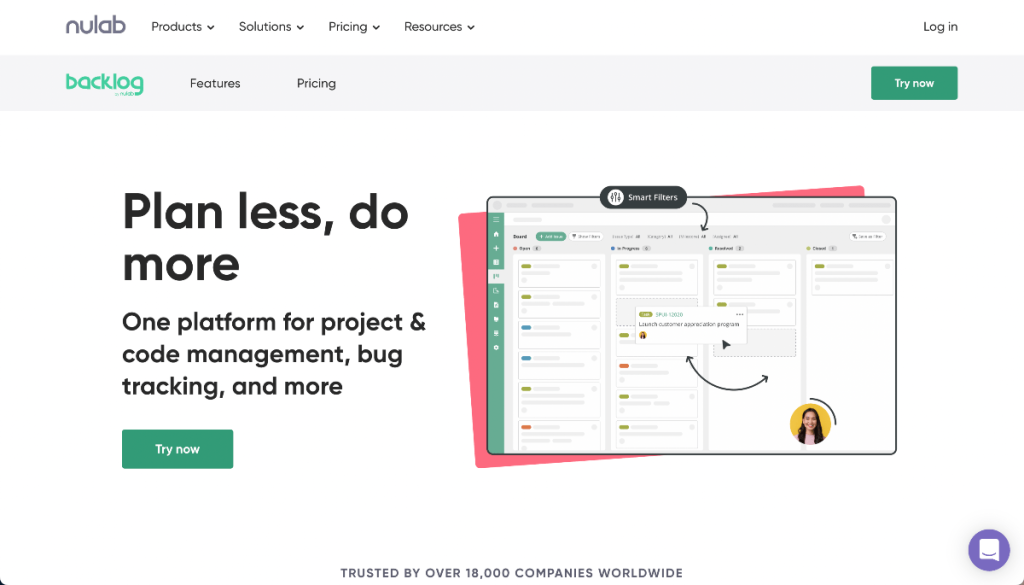Click the Smart Filters sliders icon

[x=616, y=197]
